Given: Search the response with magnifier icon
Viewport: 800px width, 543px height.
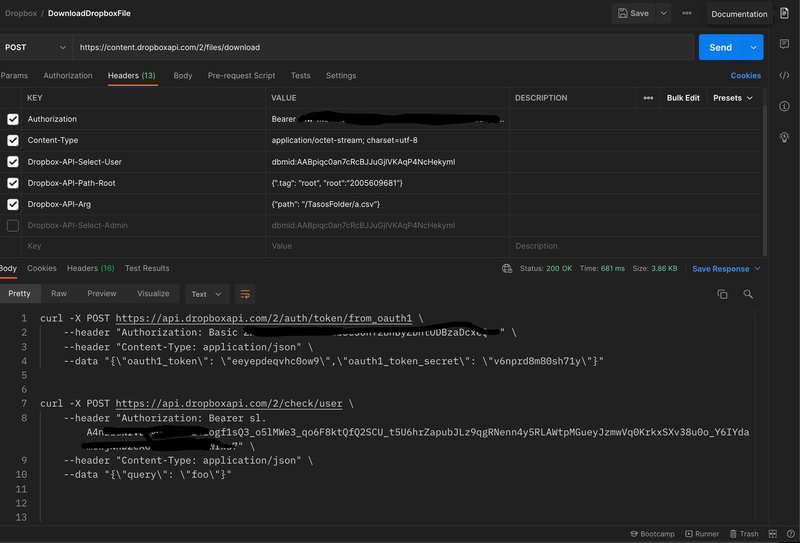Looking at the screenshot, I should [x=748, y=294].
